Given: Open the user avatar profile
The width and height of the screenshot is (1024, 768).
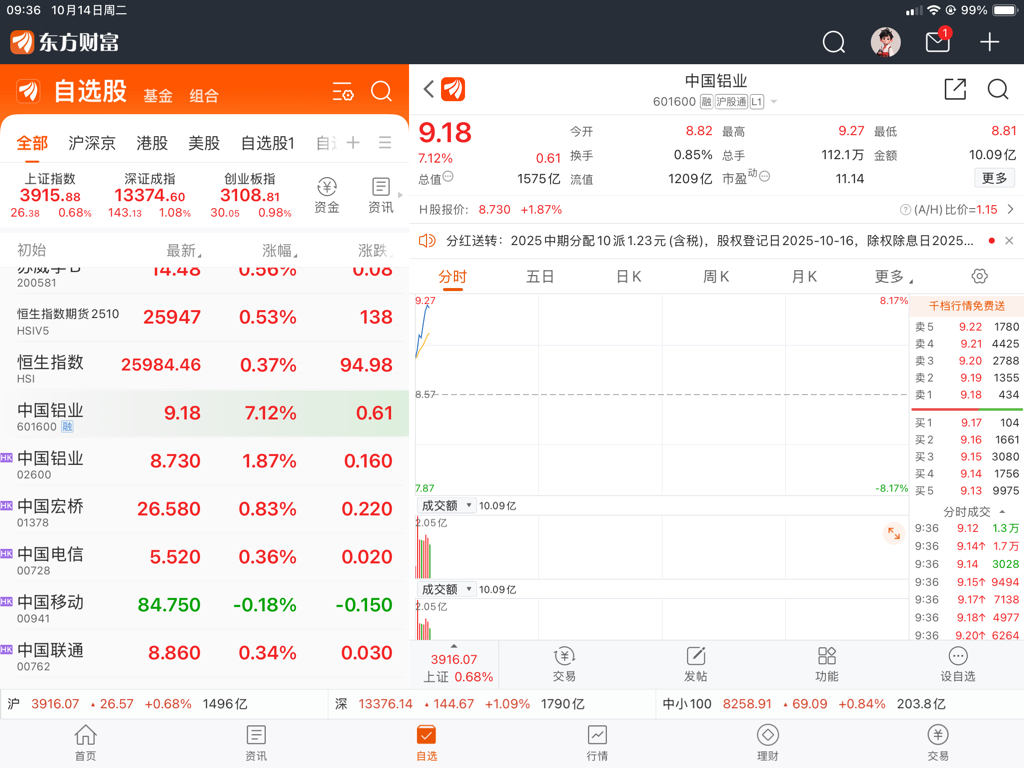Looking at the screenshot, I should pyautogui.click(x=886, y=42).
